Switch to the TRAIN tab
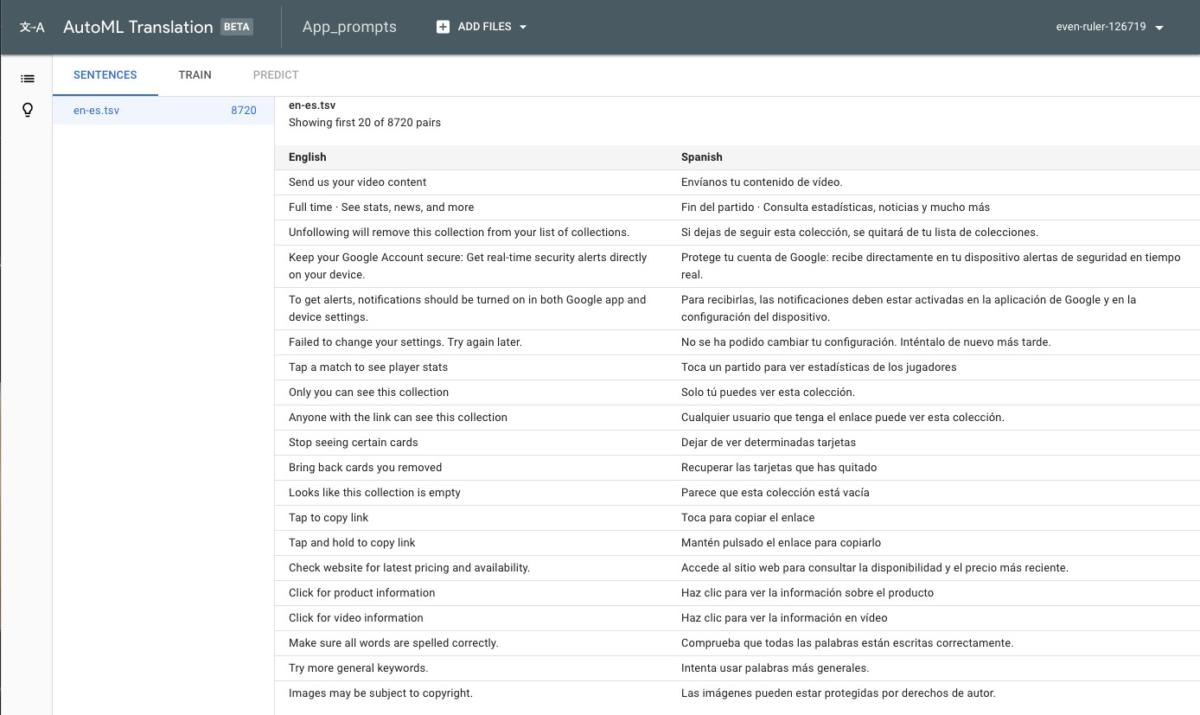Viewport: 1200px width, 715px height. coord(195,75)
